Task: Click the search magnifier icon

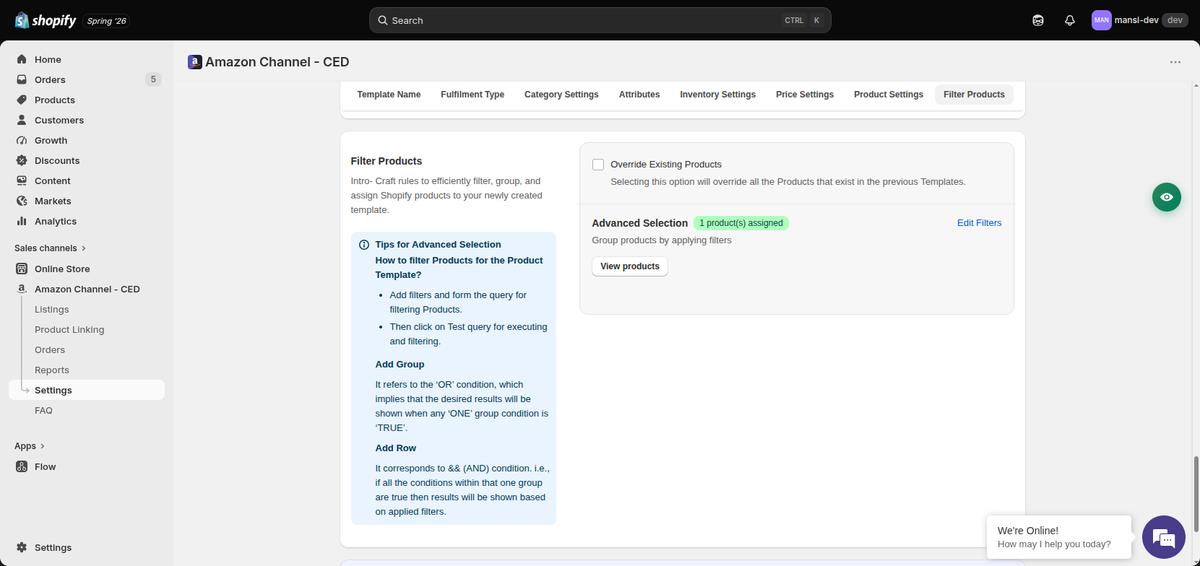Action: (383, 20)
